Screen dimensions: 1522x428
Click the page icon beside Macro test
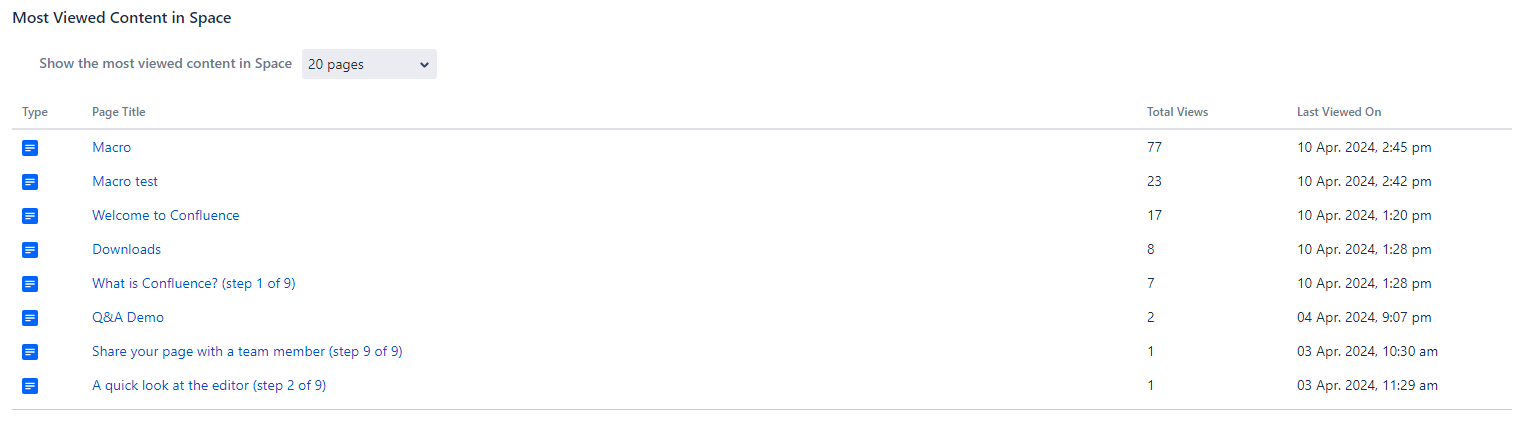(x=30, y=182)
